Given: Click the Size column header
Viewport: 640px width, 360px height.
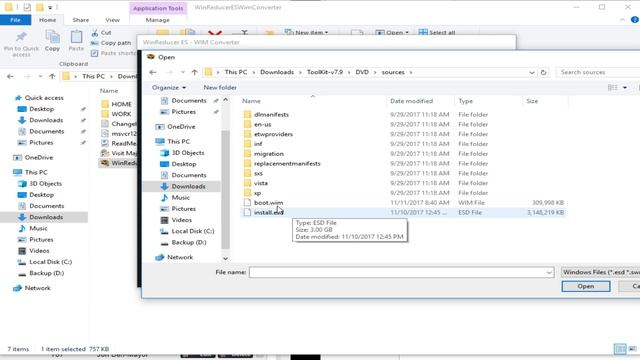Looking at the screenshot, I should coord(532,101).
